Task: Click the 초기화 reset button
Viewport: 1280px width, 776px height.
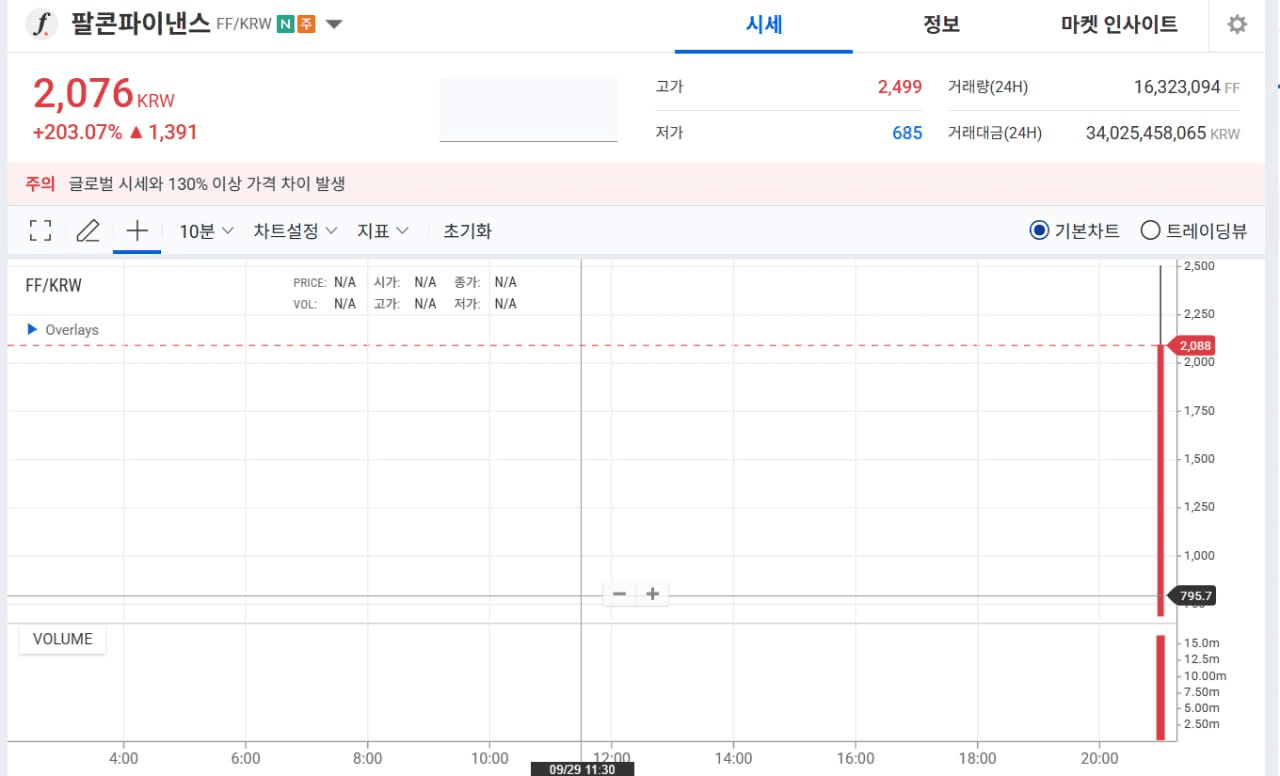Action: click(x=467, y=231)
